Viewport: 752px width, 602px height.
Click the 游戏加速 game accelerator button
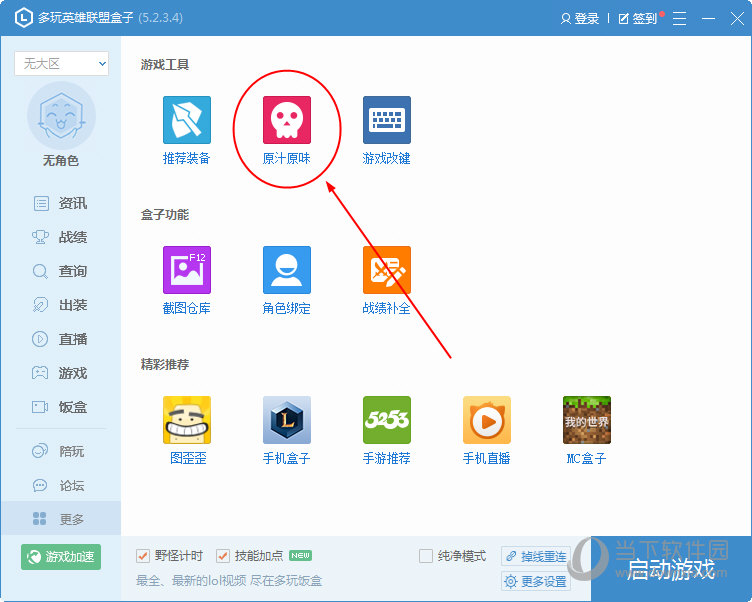(x=61, y=557)
